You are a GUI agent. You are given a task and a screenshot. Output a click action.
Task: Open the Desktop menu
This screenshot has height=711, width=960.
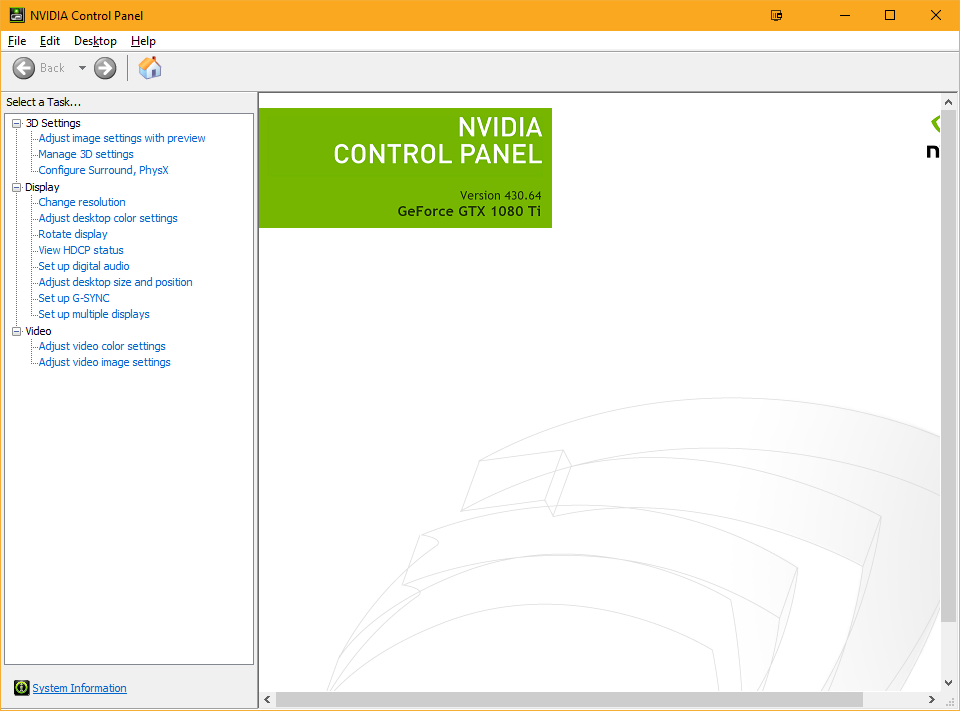coord(95,41)
